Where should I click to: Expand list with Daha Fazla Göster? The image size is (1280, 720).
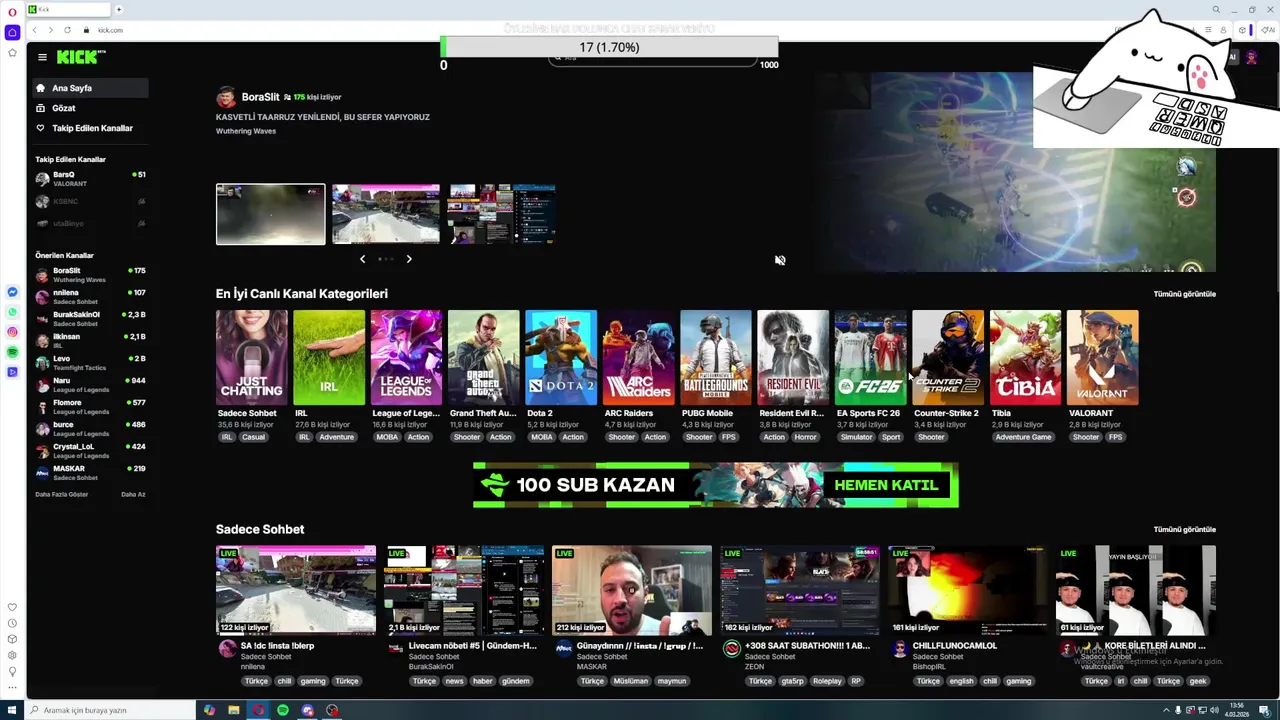[62, 494]
